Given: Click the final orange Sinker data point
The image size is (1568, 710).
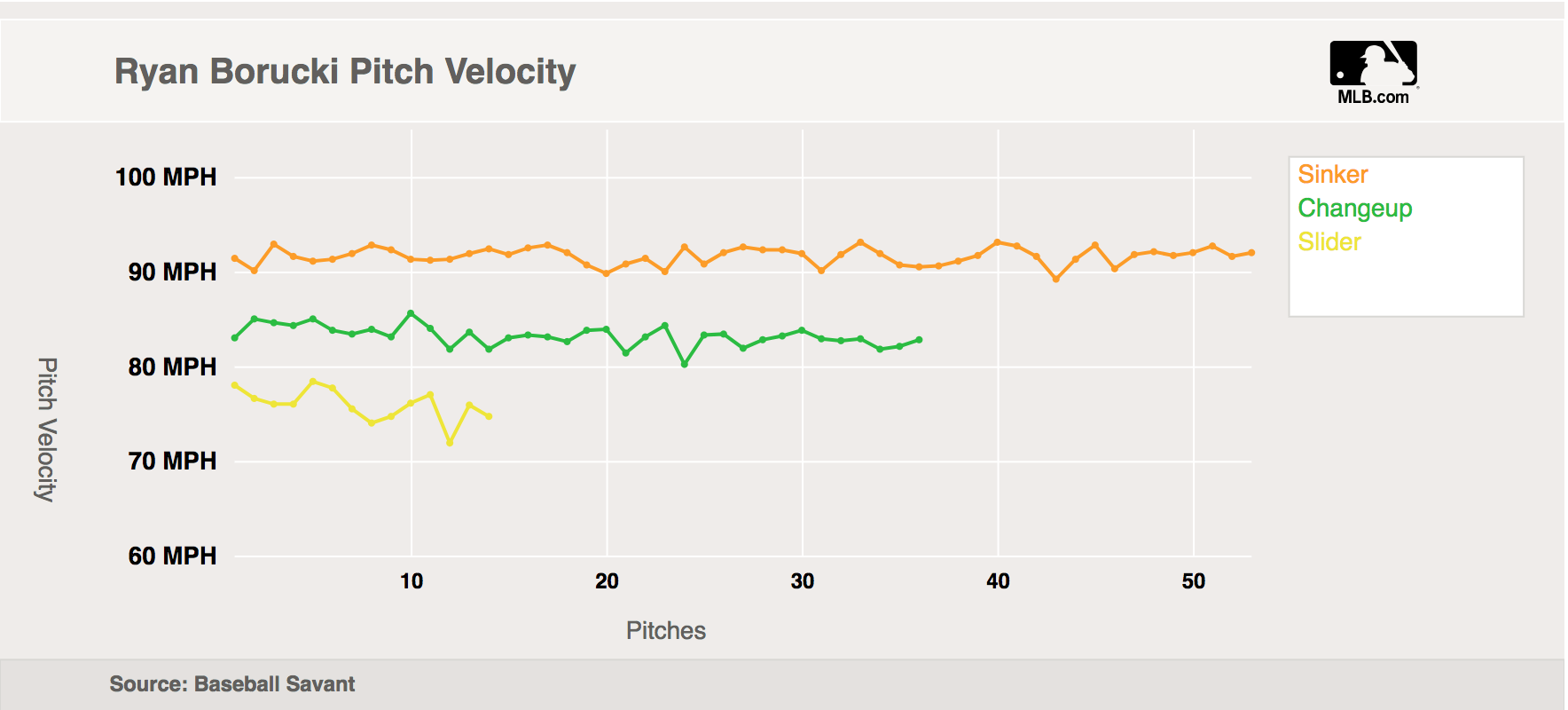Looking at the screenshot, I should (1251, 253).
